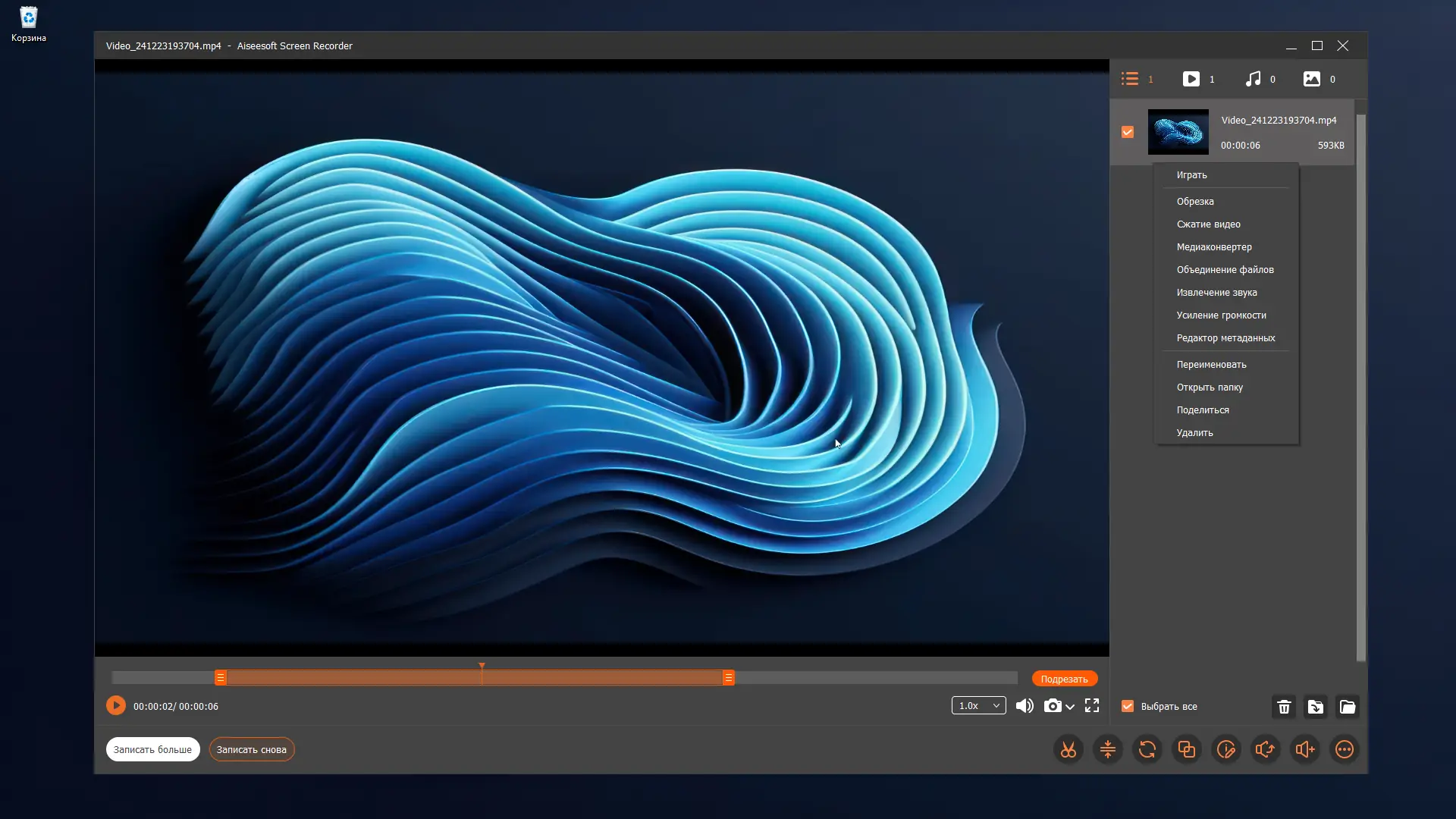Viewport: 1456px width, 819px height.
Task: Click the scissors trim tool icon
Action: tap(1068, 750)
